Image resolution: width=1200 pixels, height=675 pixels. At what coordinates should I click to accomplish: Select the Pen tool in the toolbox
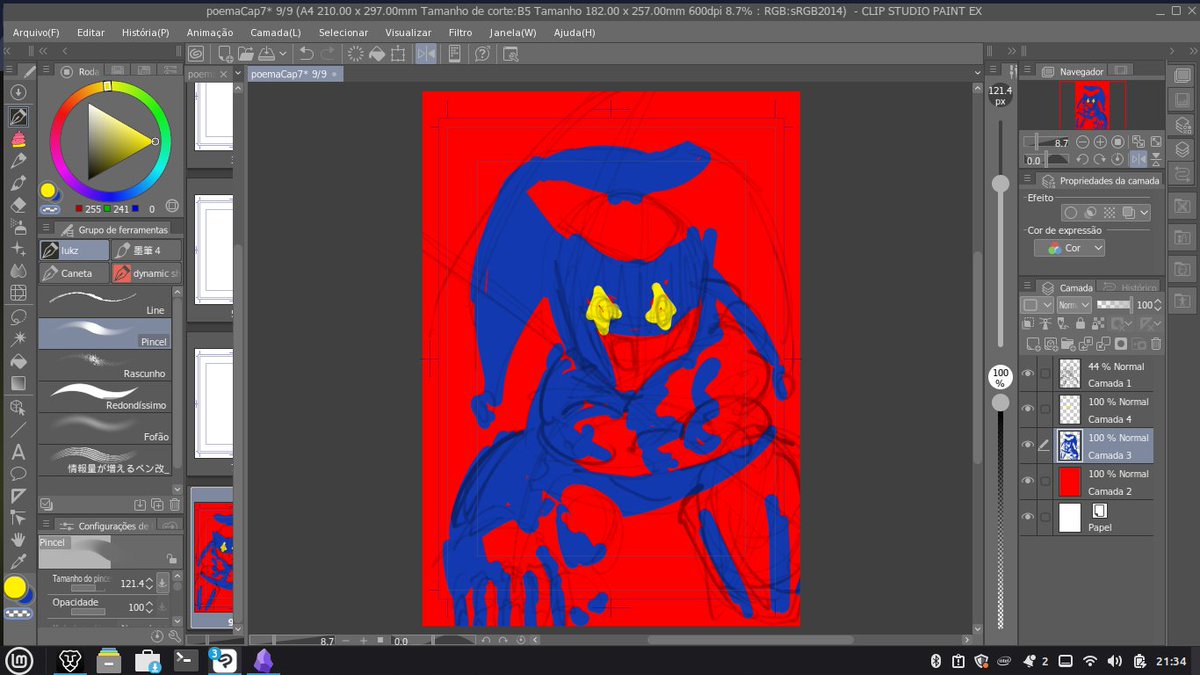[x=18, y=116]
